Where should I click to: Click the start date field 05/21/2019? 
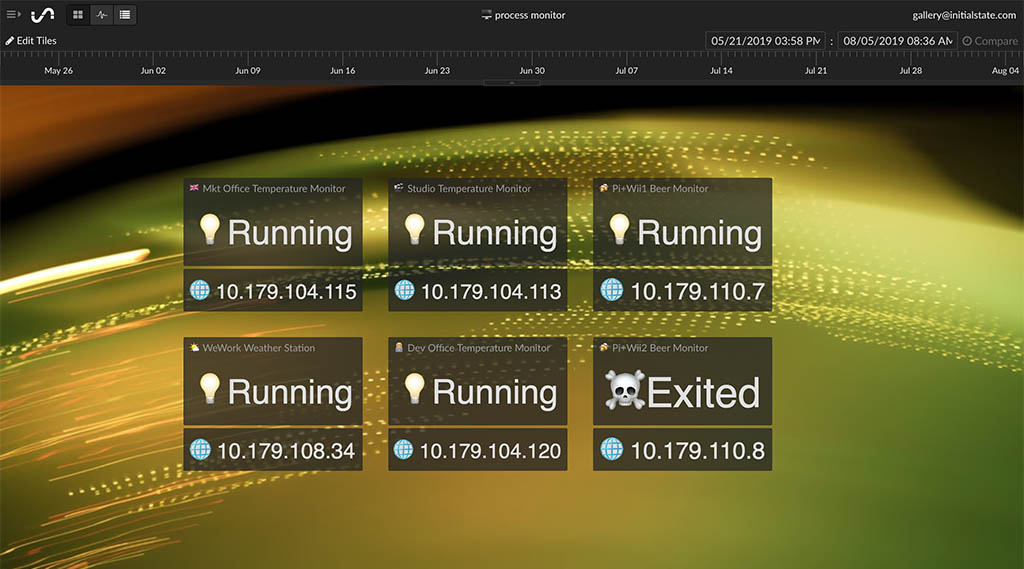765,41
